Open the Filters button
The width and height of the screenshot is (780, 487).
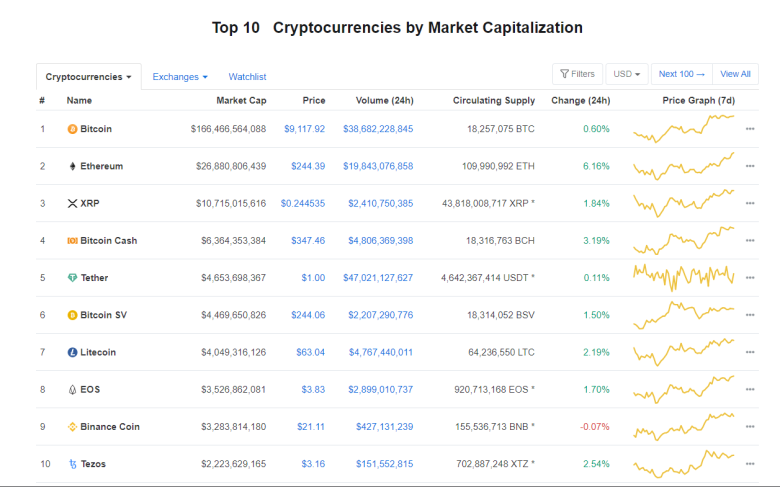pyautogui.click(x=578, y=74)
